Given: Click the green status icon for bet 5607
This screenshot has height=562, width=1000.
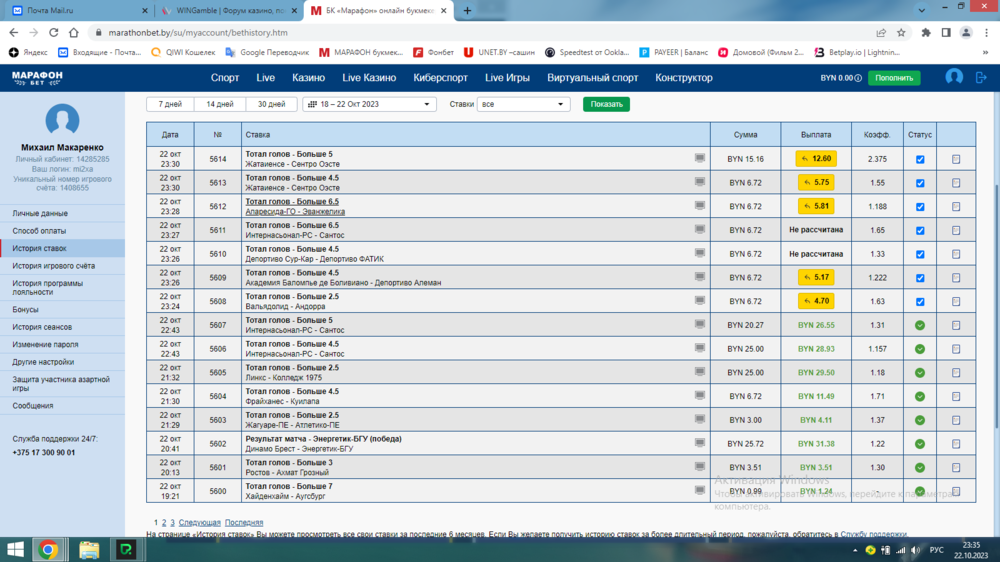Looking at the screenshot, I should click(x=920, y=325).
